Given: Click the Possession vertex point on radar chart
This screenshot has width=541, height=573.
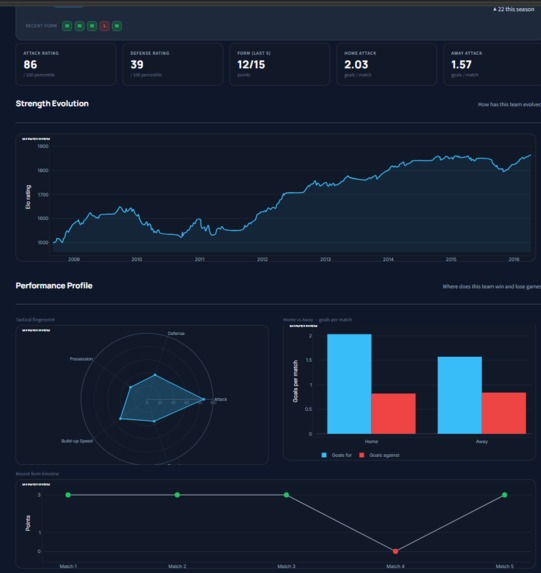Looking at the screenshot, I should pyautogui.click(x=130, y=387).
